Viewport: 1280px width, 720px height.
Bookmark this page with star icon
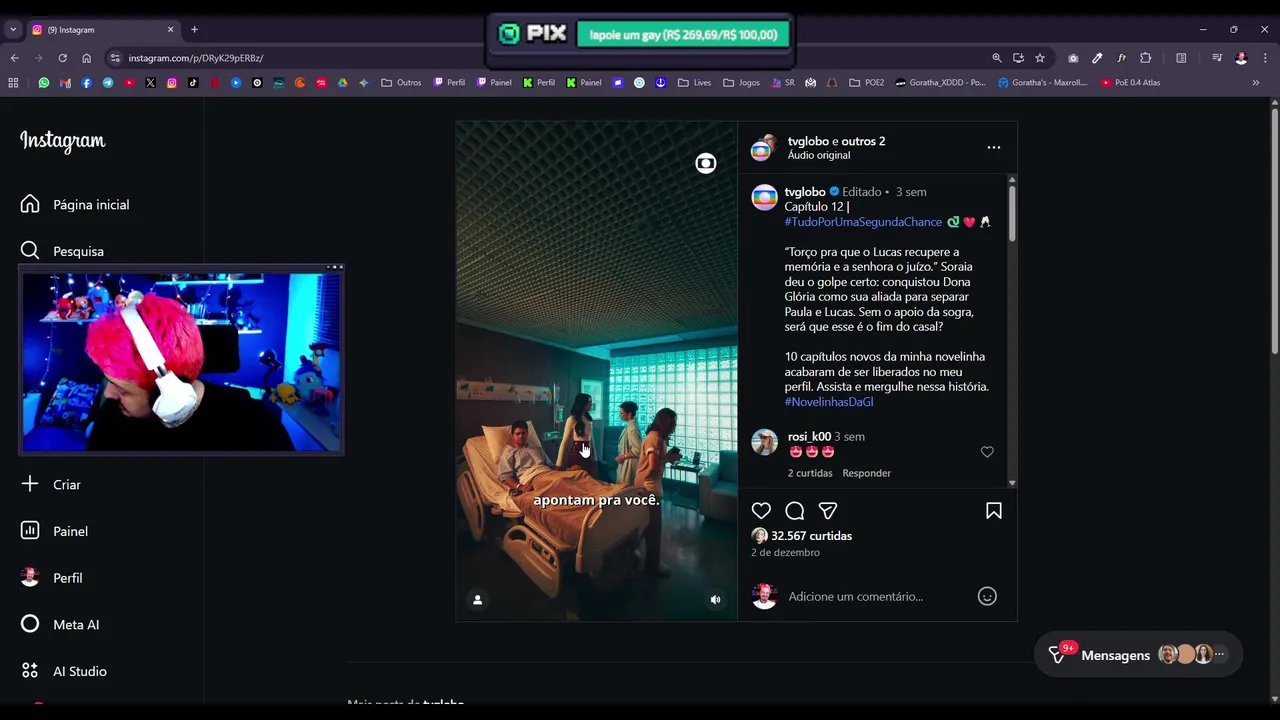(1040, 58)
